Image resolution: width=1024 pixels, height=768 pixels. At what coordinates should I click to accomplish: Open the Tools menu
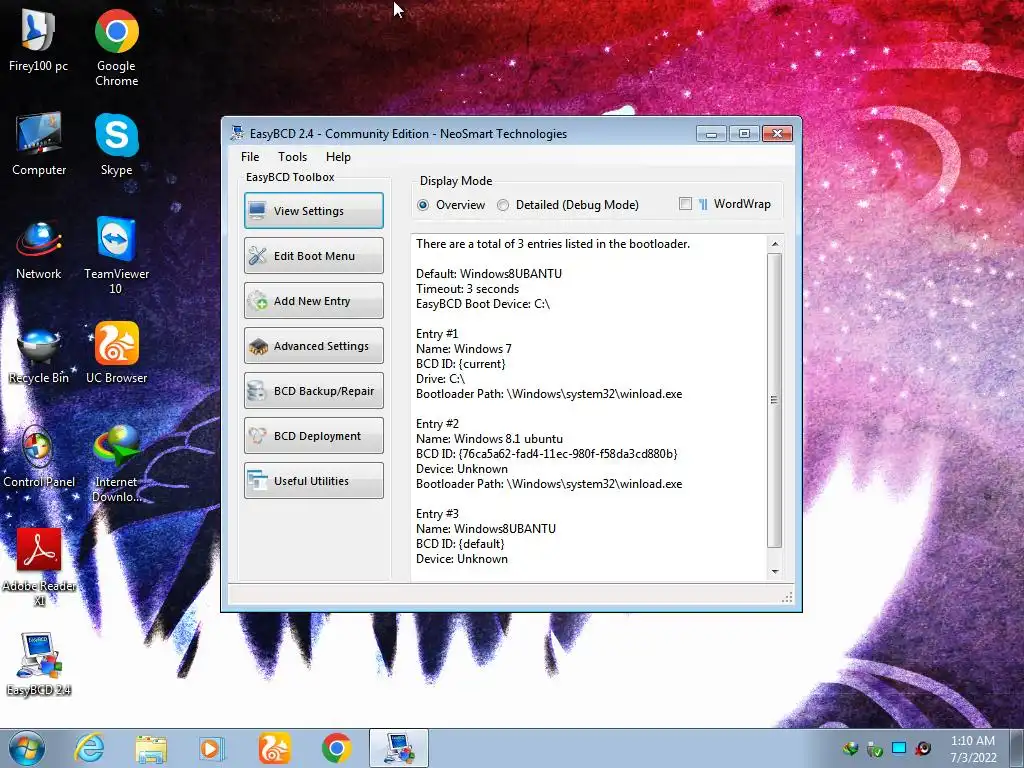(292, 157)
